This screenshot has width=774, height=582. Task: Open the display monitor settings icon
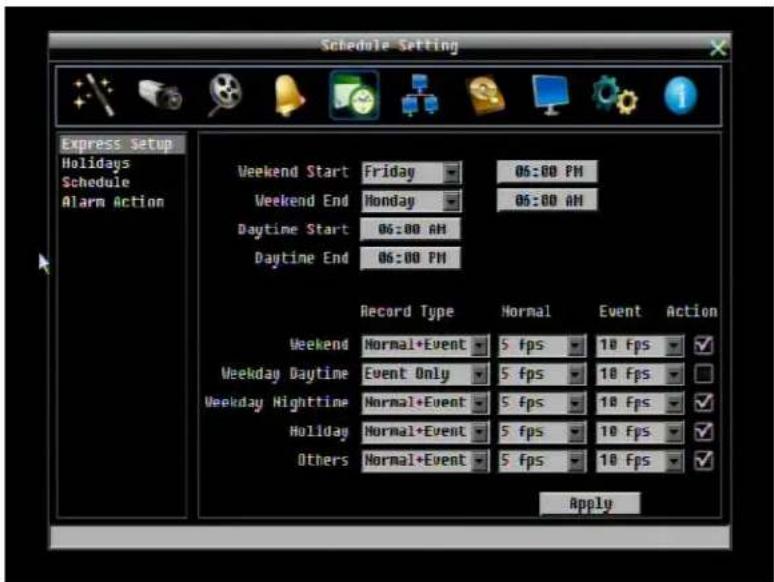click(550, 95)
